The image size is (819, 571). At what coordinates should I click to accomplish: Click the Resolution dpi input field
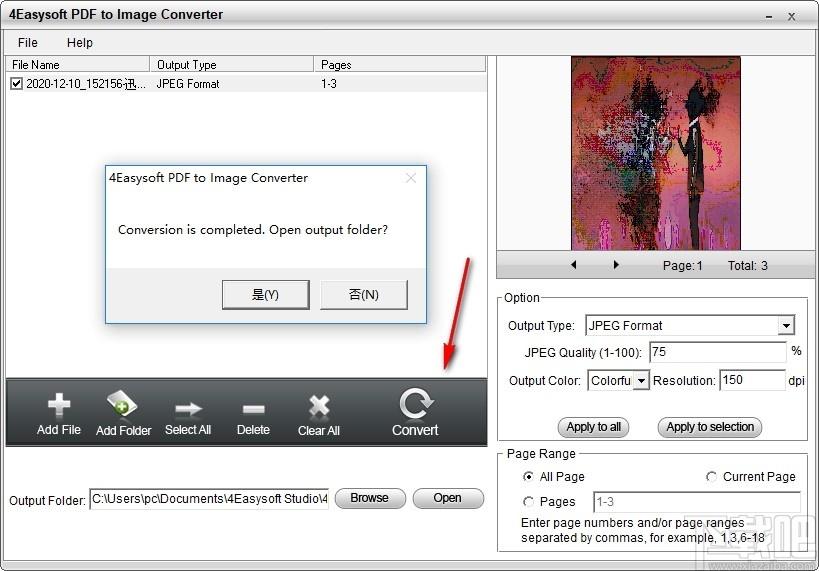[753, 380]
